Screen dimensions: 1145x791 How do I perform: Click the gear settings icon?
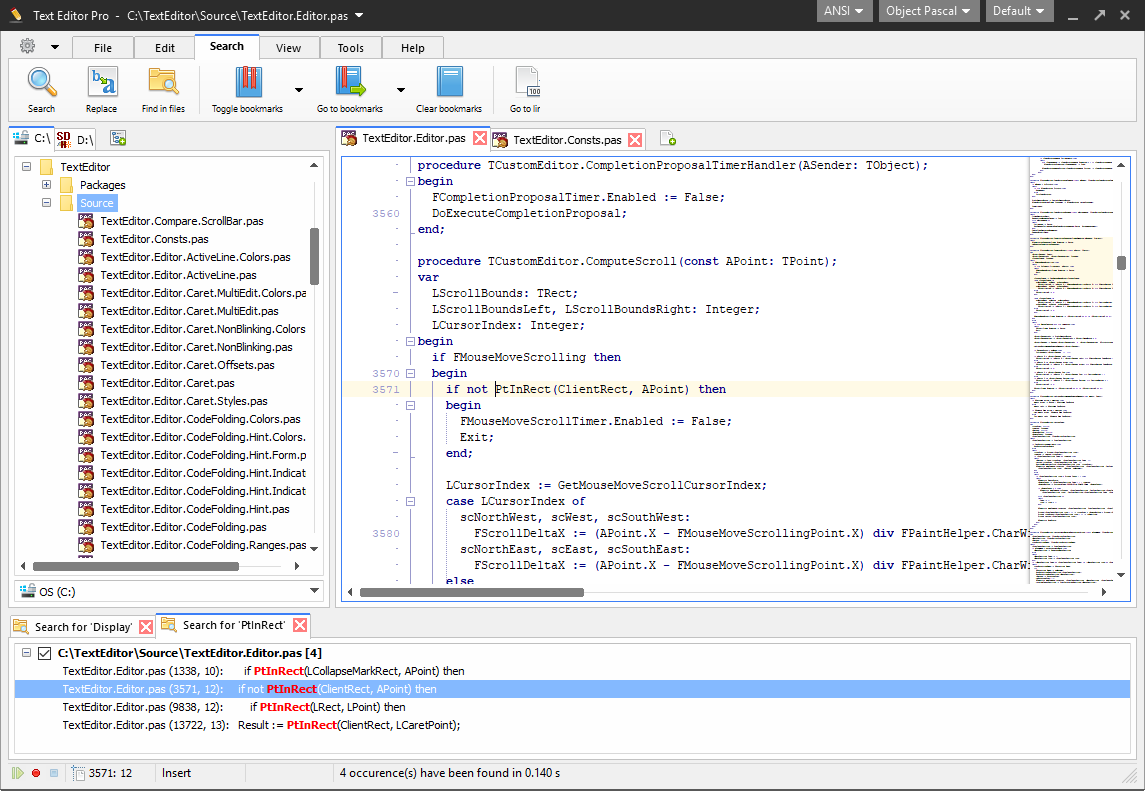click(28, 46)
